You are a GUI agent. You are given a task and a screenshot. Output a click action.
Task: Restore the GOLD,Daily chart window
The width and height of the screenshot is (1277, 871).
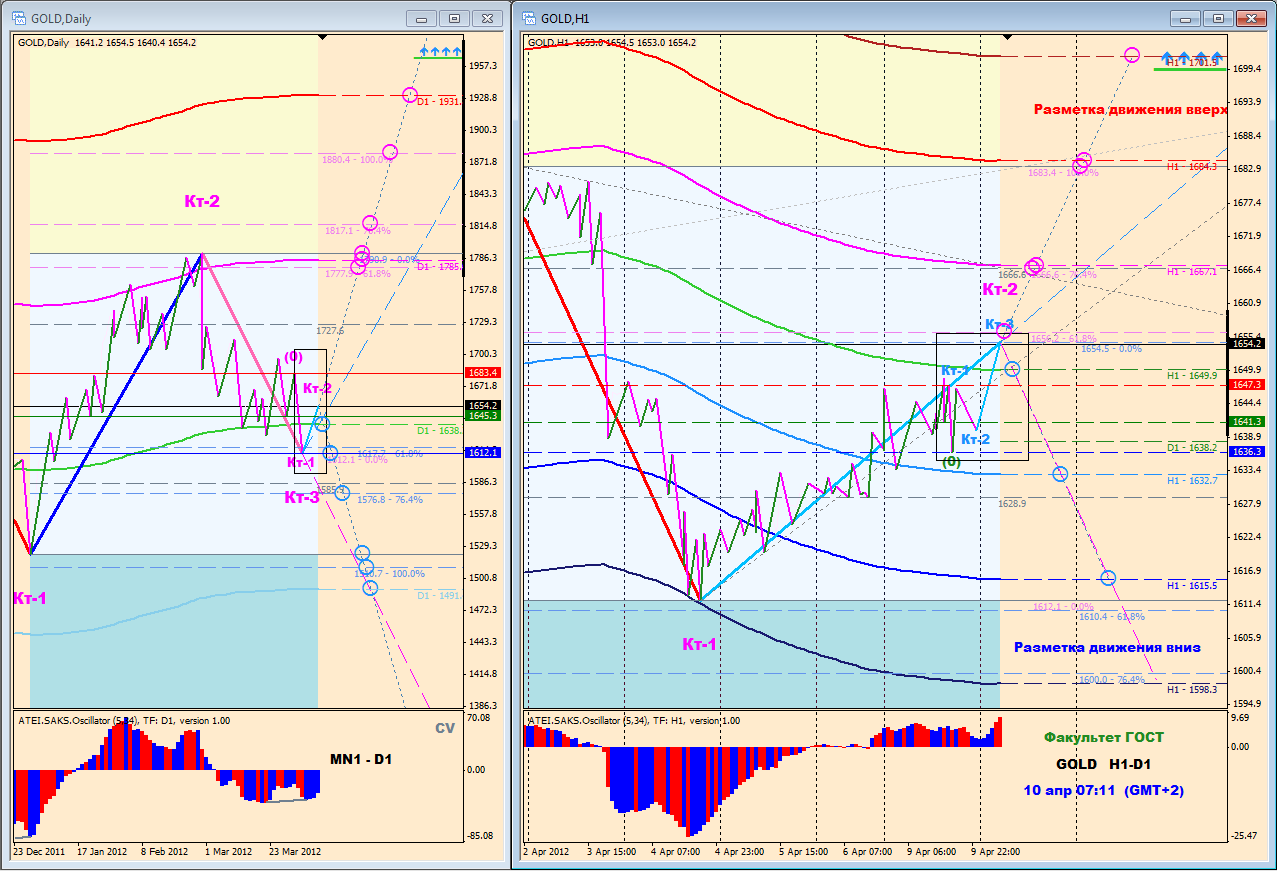(x=455, y=18)
